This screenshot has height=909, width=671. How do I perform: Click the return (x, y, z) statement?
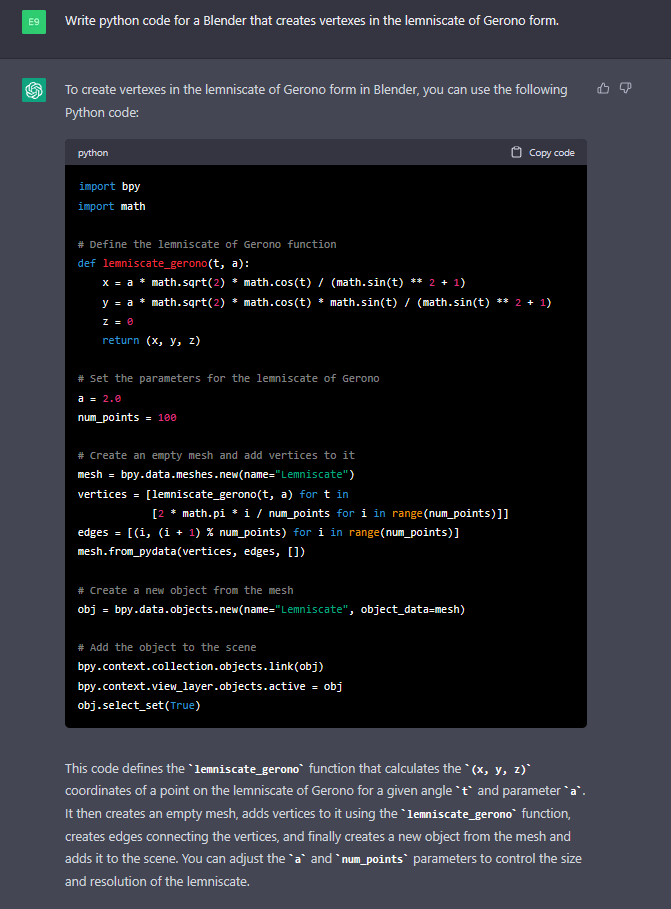[x=150, y=341]
